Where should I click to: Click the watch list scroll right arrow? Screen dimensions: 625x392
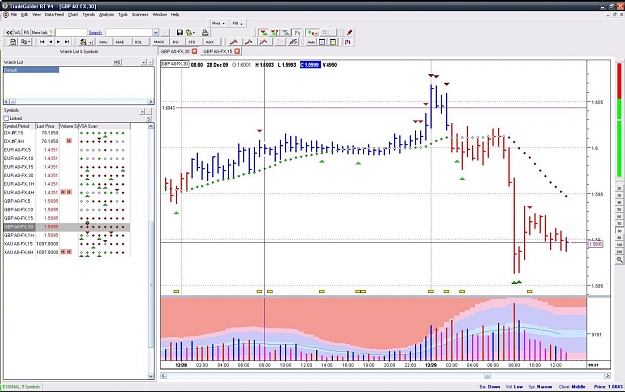click(151, 101)
